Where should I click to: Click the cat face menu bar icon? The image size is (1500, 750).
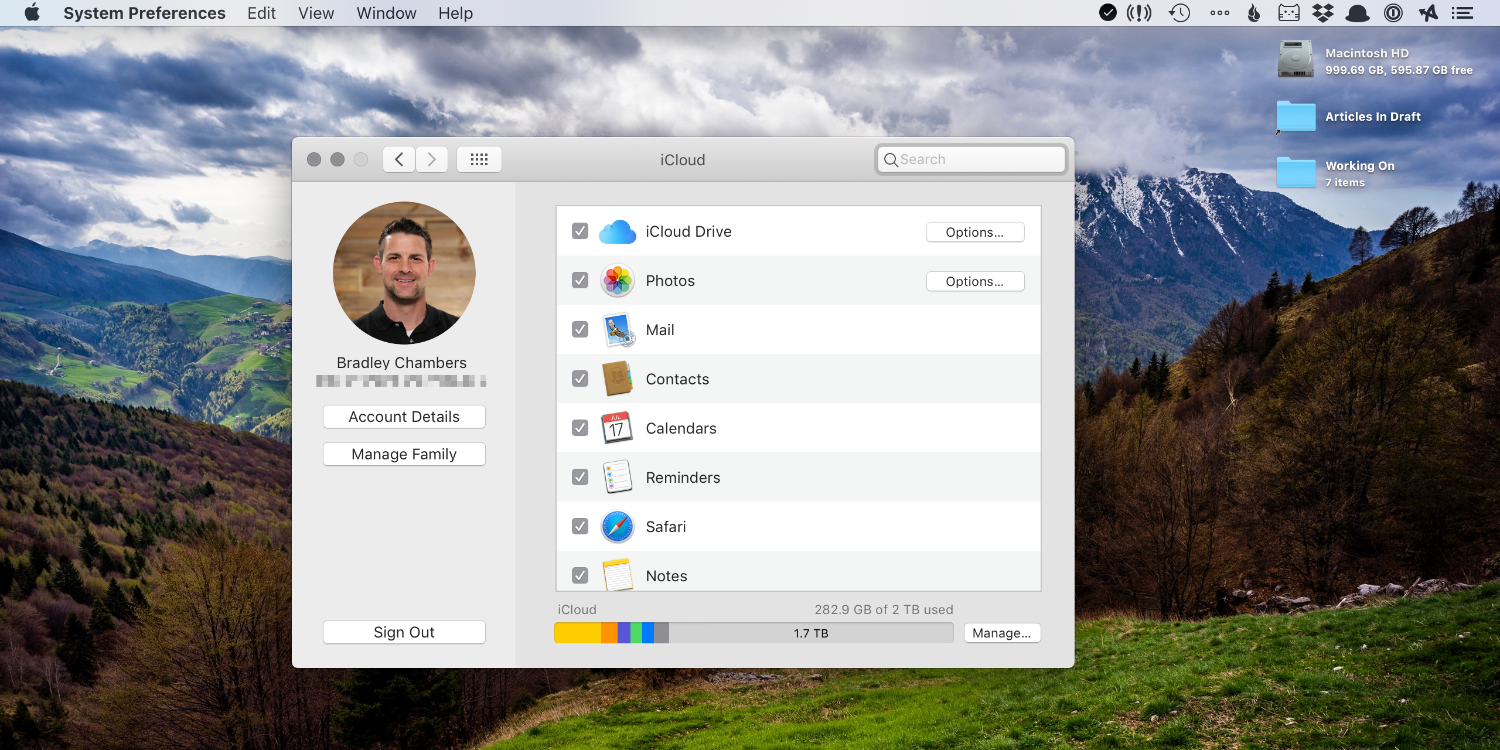point(1288,13)
